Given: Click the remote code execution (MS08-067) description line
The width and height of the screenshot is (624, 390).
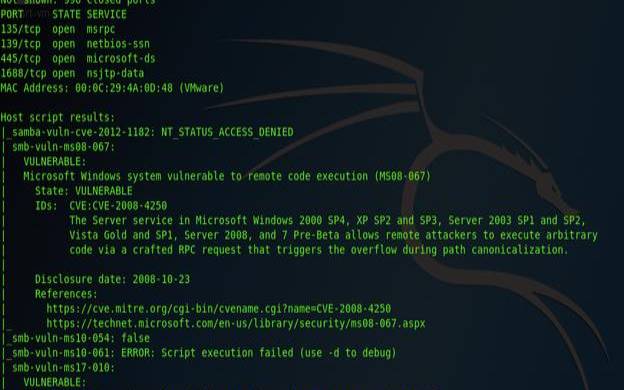Looking at the screenshot, I should [227, 176].
